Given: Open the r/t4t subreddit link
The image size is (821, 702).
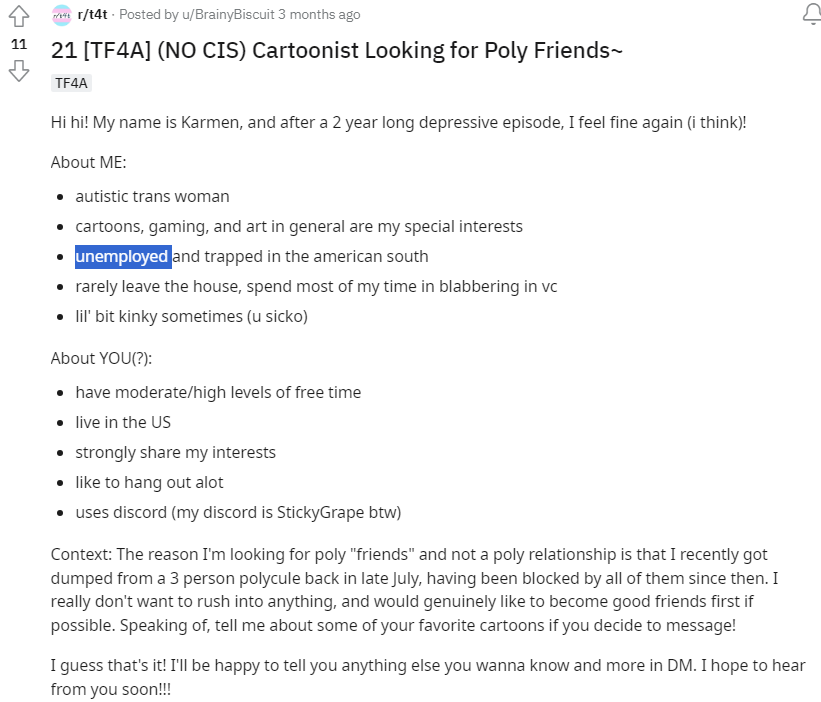Looking at the screenshot, I should 92,15.
